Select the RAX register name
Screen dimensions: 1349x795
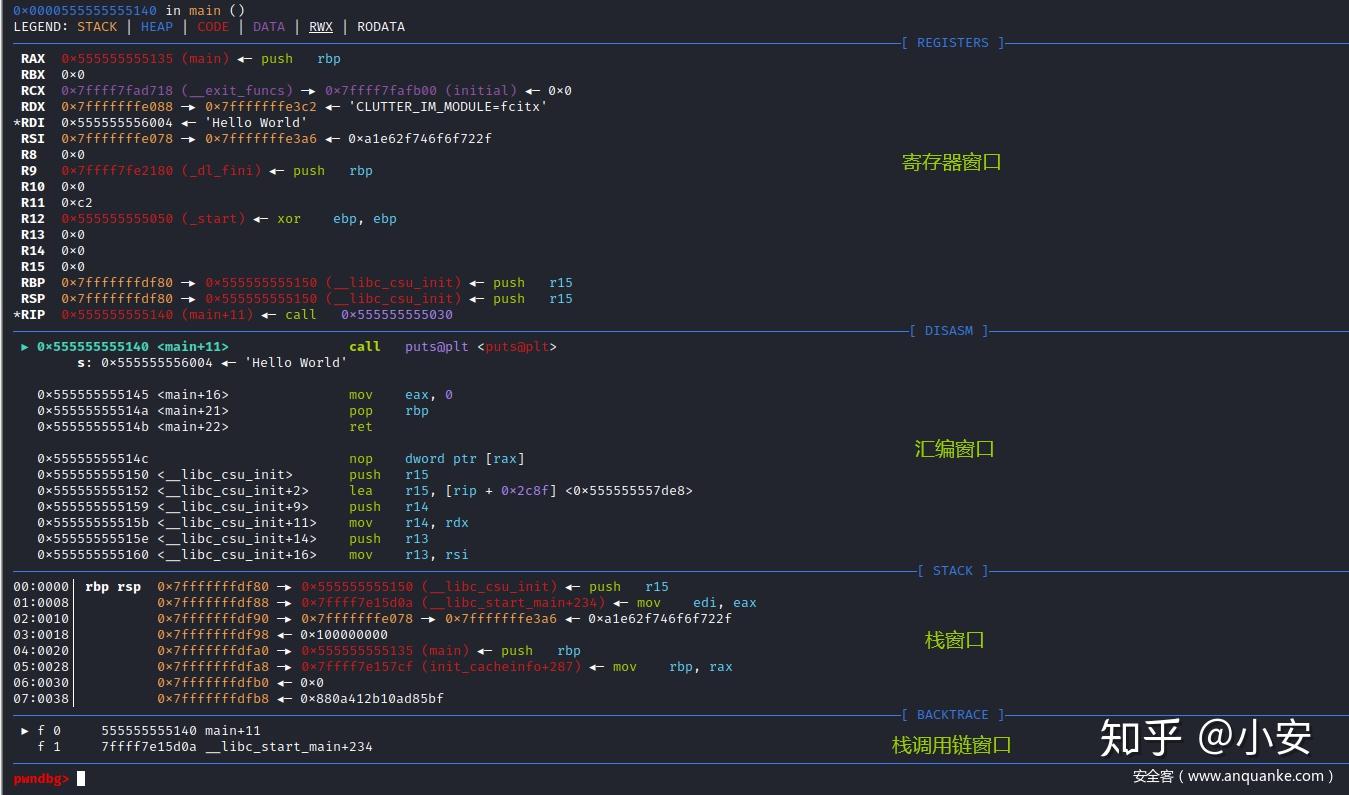coord(33,58)
